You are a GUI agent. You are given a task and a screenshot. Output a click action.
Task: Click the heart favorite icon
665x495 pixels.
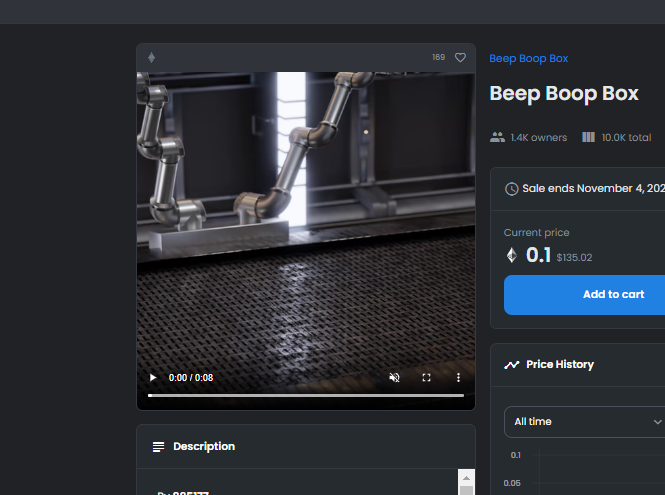click(x=460, y=58)
